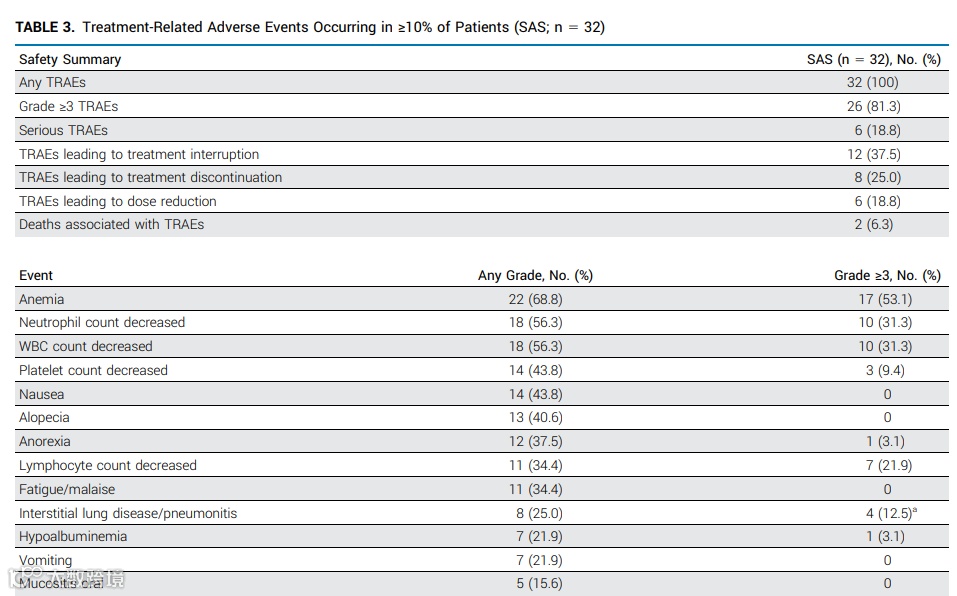The image size is (957, 596).
Task: Click the Alopecia row label
Action: coord(45,418)
